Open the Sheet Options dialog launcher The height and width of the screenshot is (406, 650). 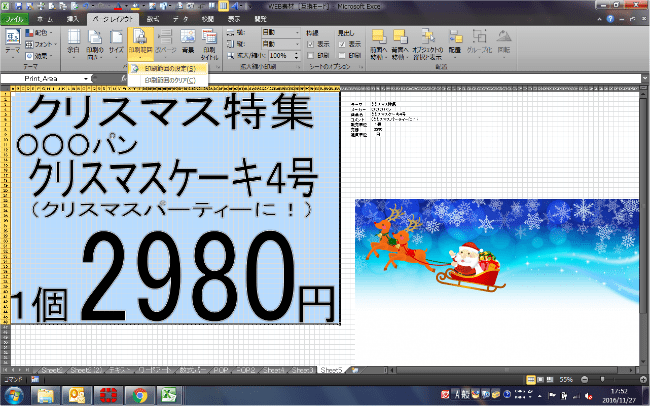pyautogui.click(x=361, y=67)
